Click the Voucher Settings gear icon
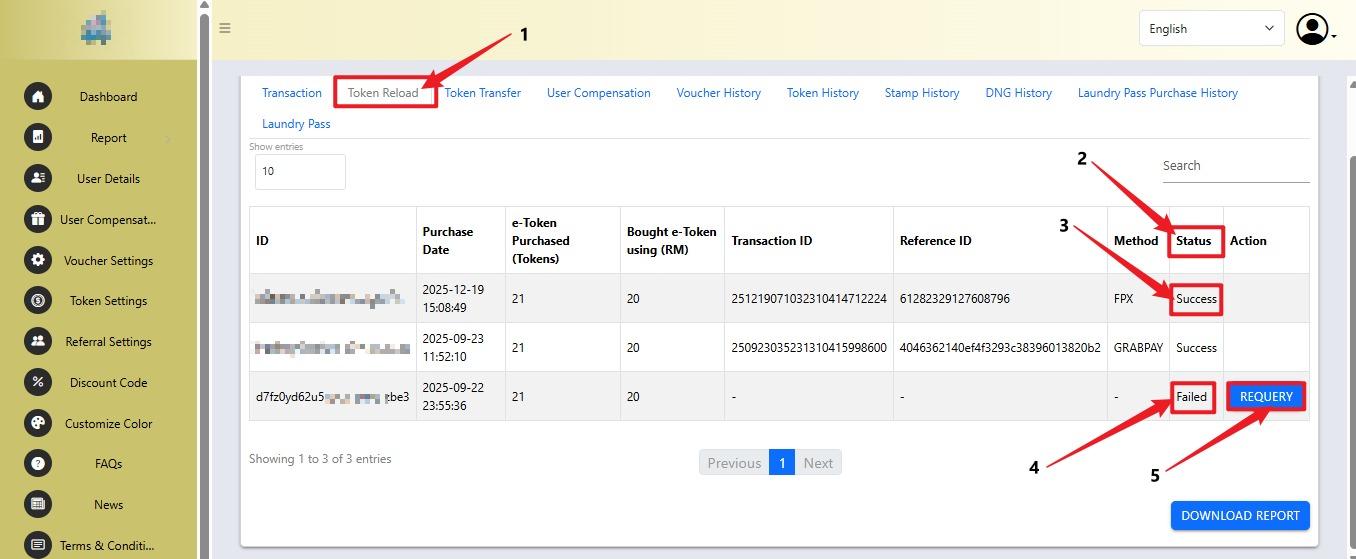 click(x=38, y=260)
